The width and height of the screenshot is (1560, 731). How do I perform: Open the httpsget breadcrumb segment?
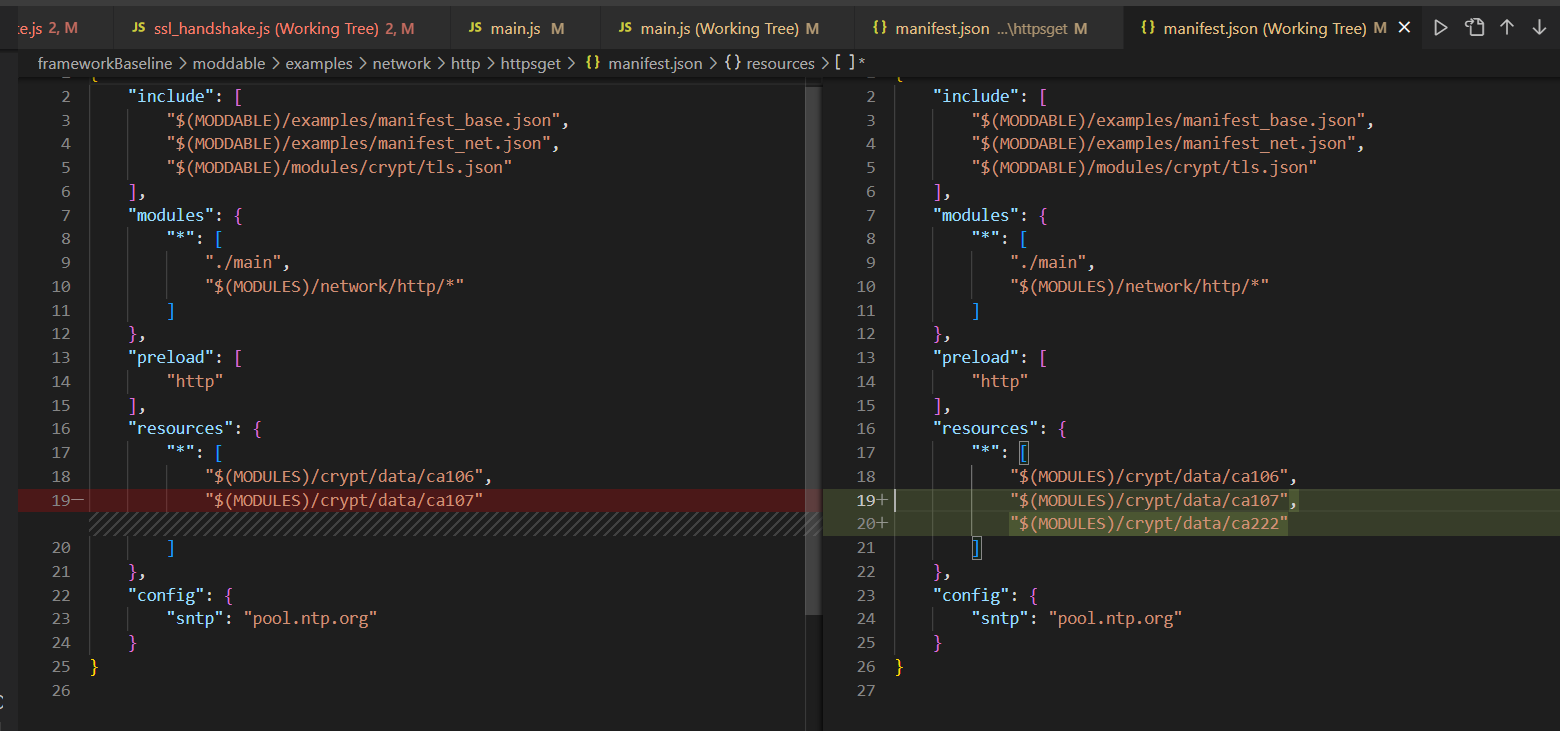(x=532, y=63)
